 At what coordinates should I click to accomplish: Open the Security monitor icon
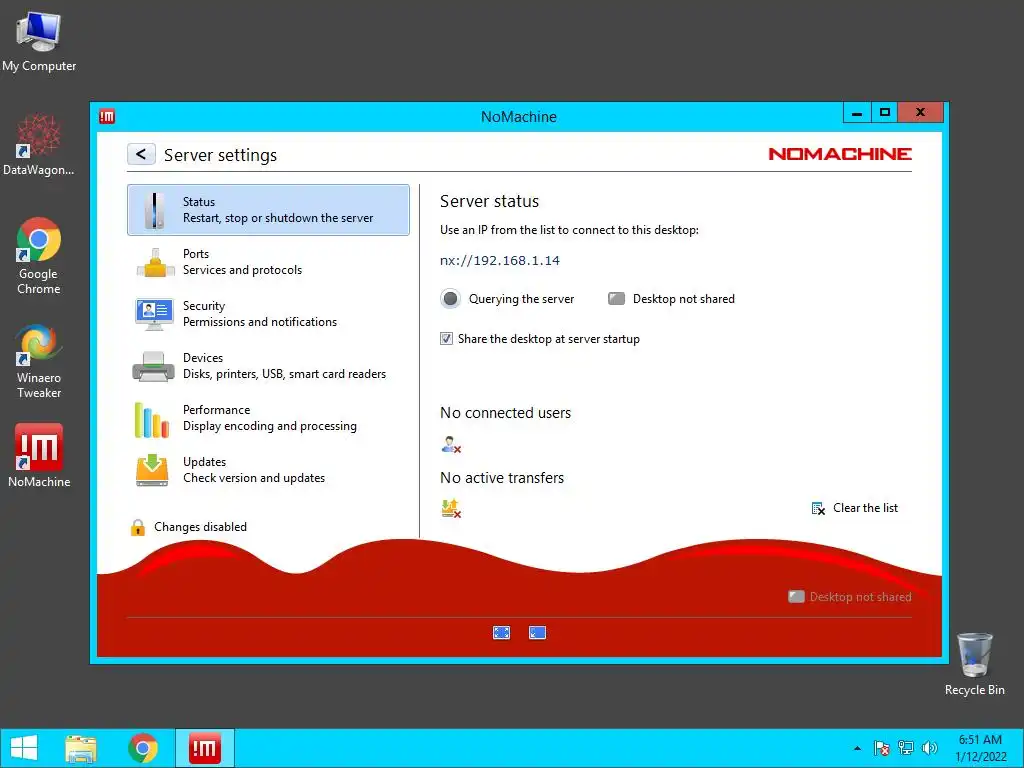coord(154,314)
